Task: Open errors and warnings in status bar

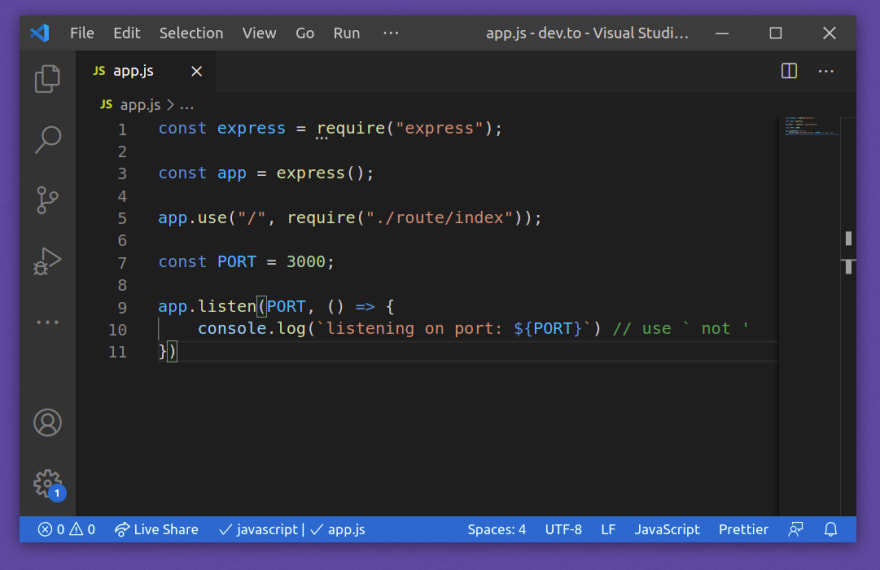Action: pyautogui.click(x=66, y=529)
